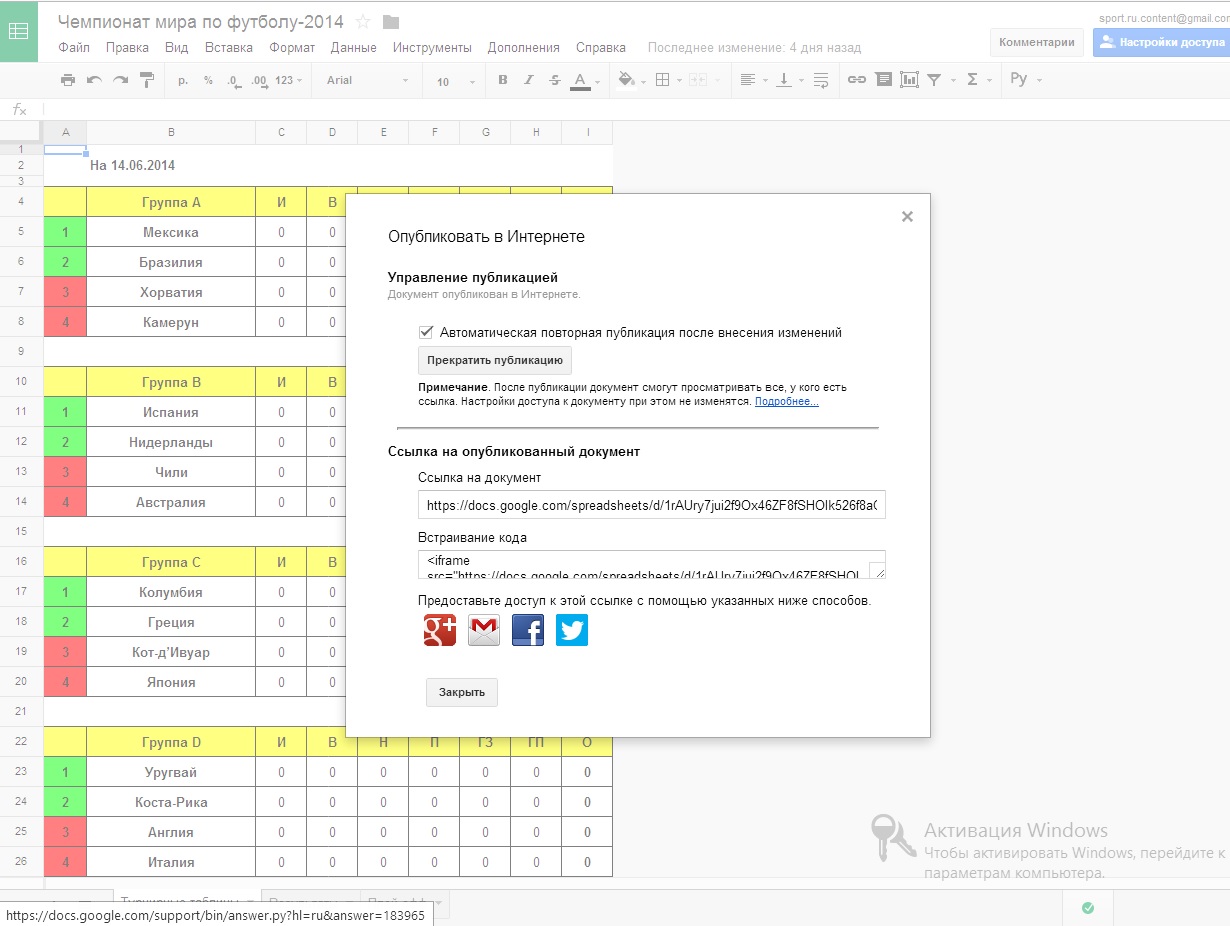Insert a link from the toolbar

point(857,80)
